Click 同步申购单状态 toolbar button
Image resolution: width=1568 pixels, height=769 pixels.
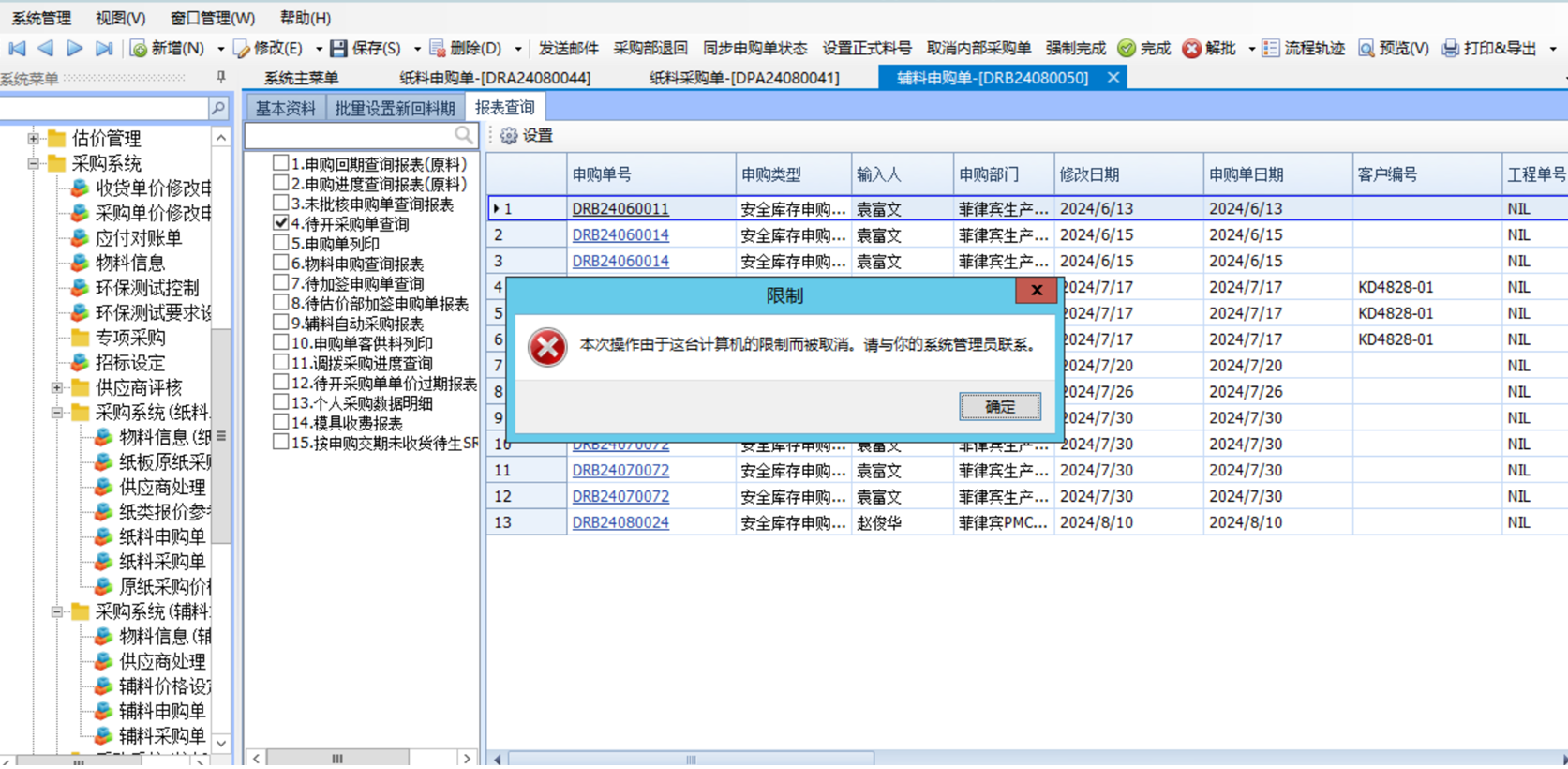pyautogui.click(x=755, y=49)
